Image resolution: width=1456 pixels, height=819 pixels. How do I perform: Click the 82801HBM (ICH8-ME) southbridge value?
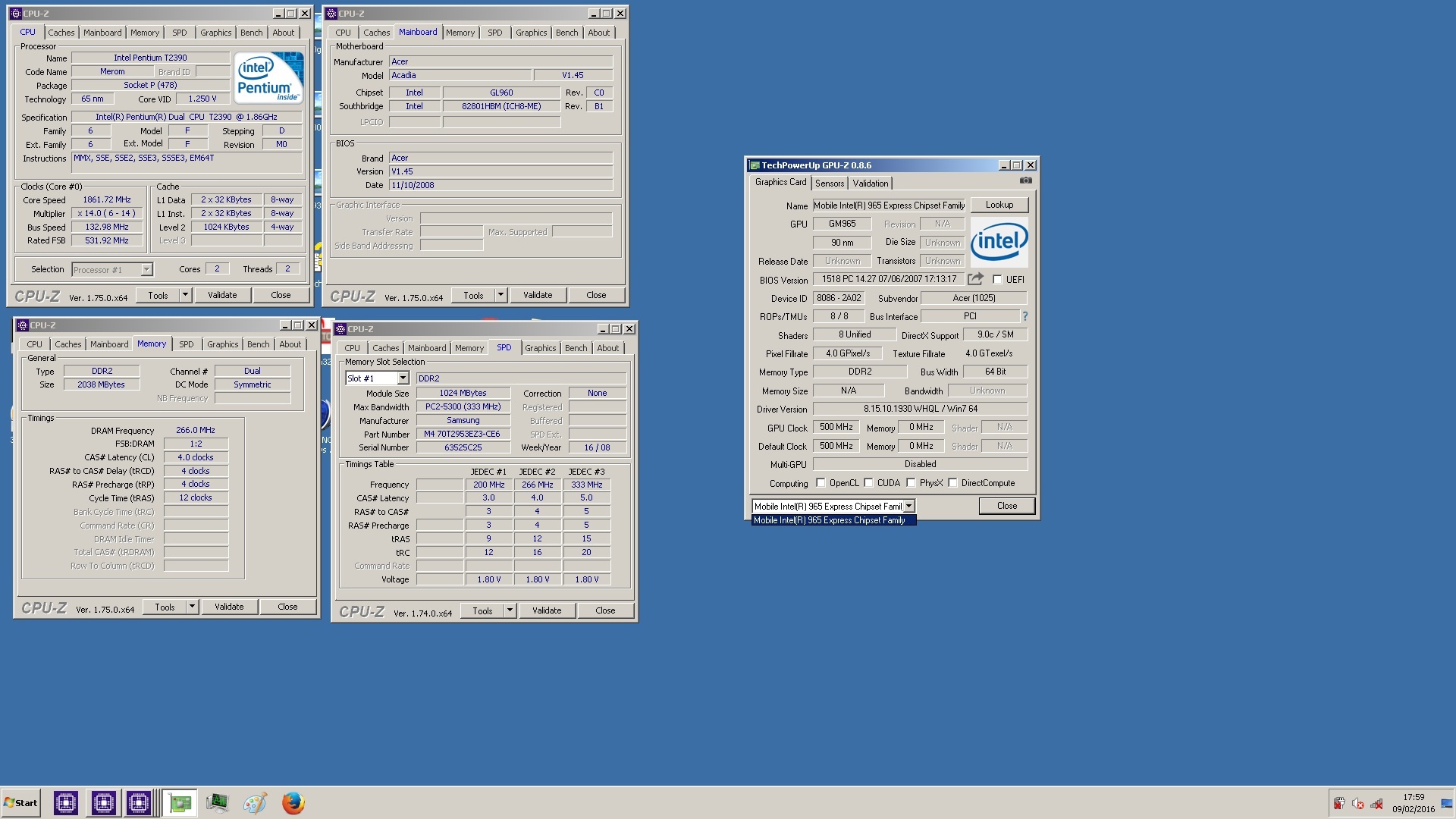[501, 106]
